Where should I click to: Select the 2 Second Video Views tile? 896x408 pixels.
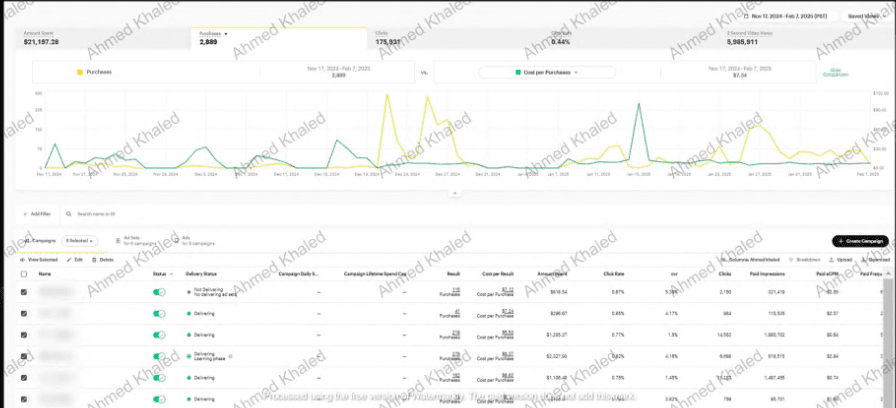[805, 38]
